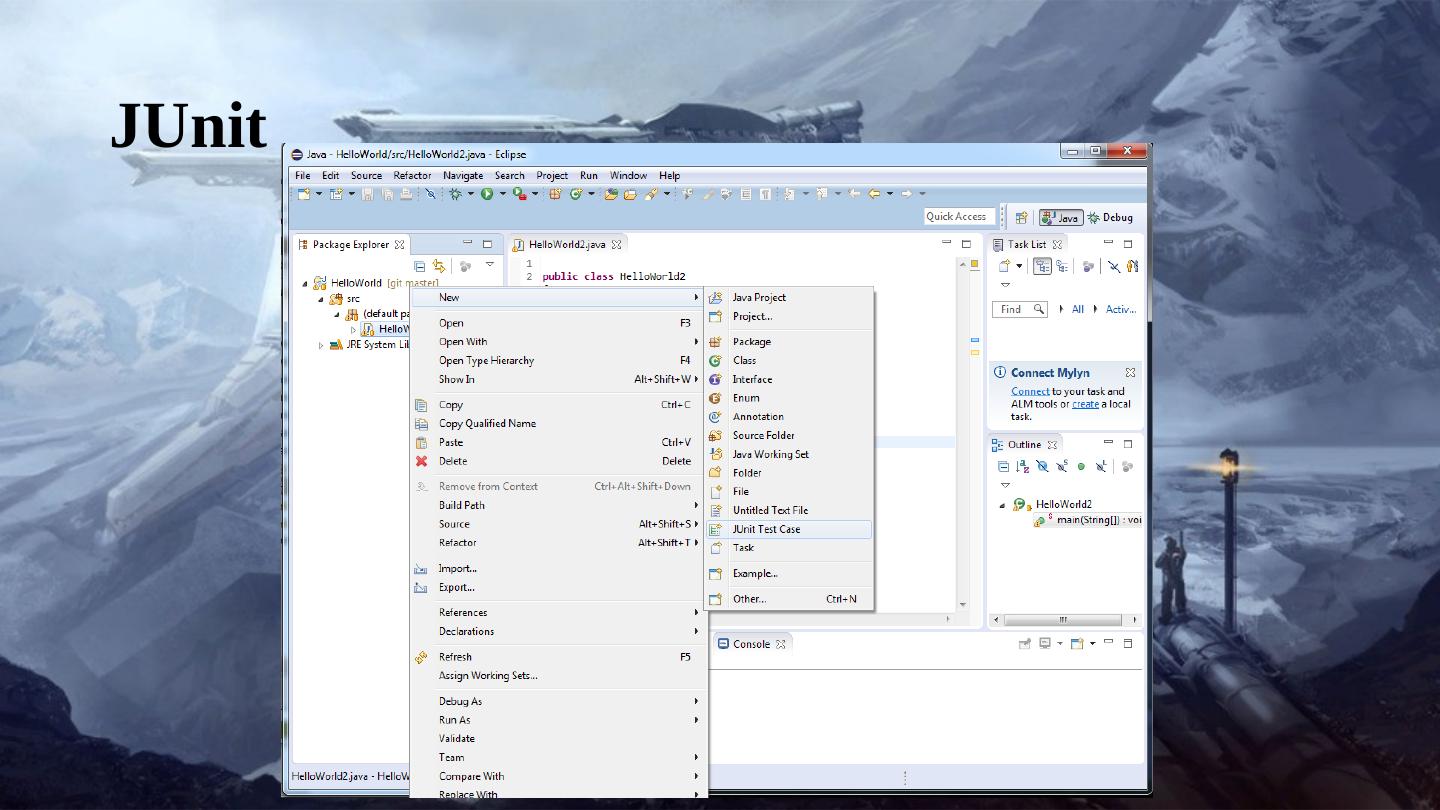This screenshot has height=810, width=1440.
Task: Click the Quick Access search field
Action: (x=956, y=217)
